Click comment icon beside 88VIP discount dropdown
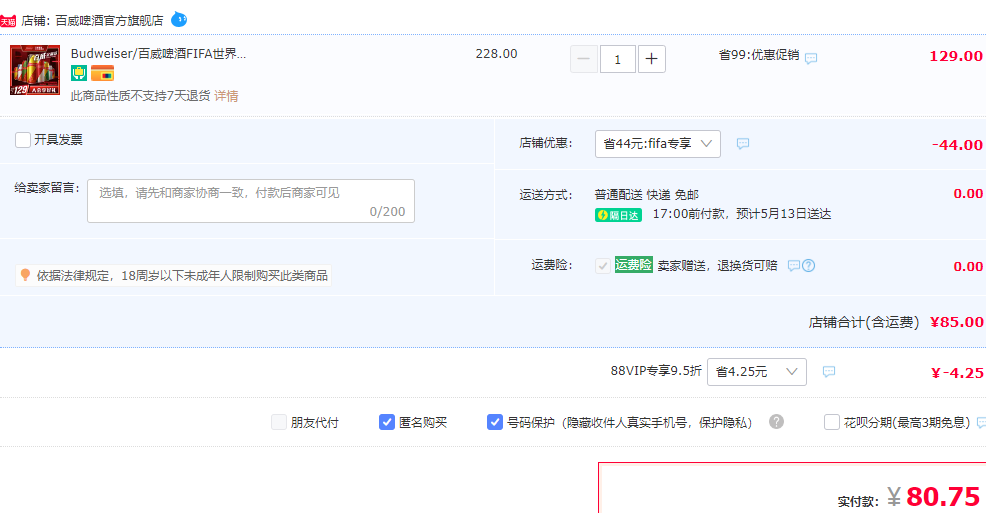Image resolution: width=986 pixels, height=513 pixels. click(x=829, y=372)
